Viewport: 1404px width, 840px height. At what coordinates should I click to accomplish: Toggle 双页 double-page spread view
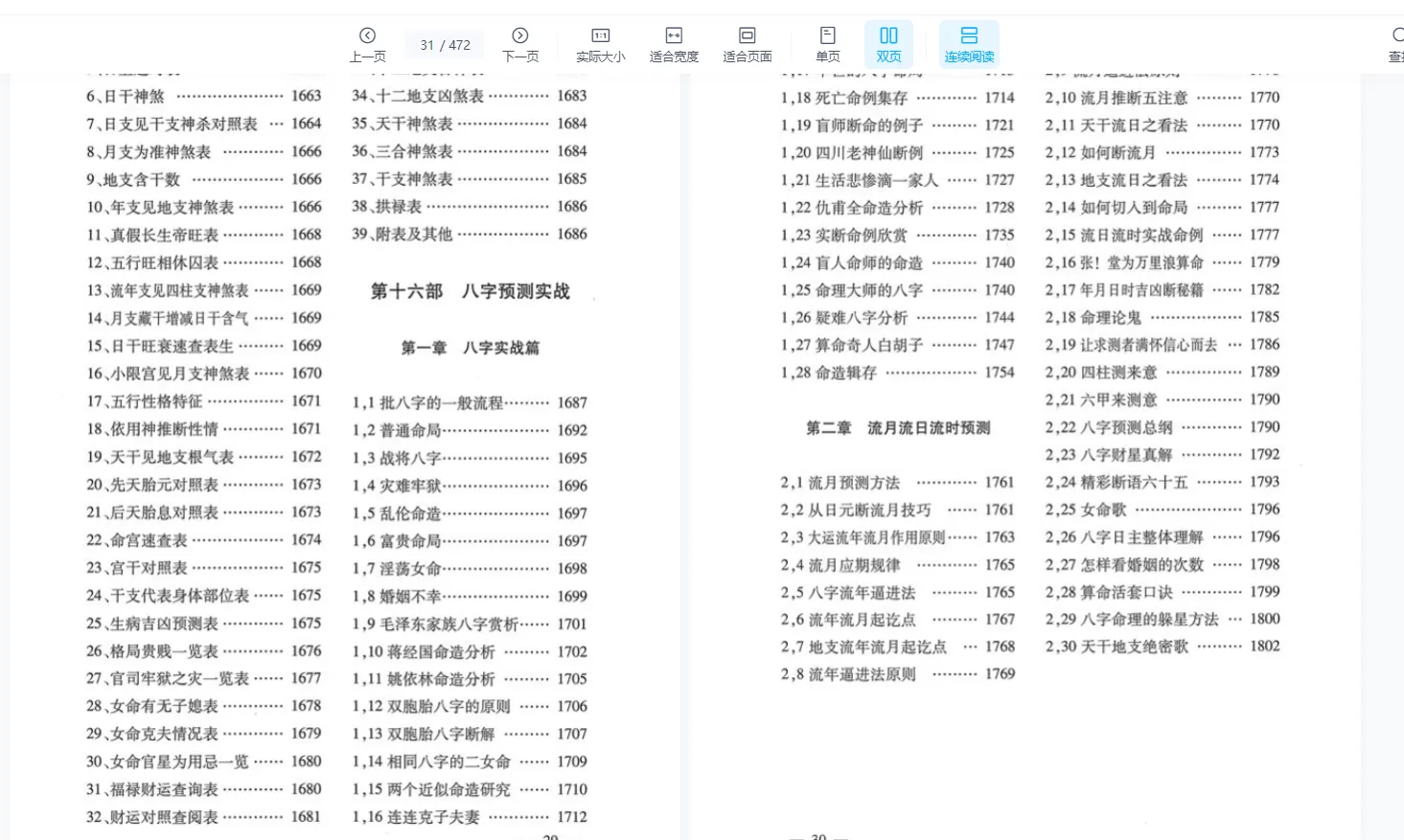[888, 43]
